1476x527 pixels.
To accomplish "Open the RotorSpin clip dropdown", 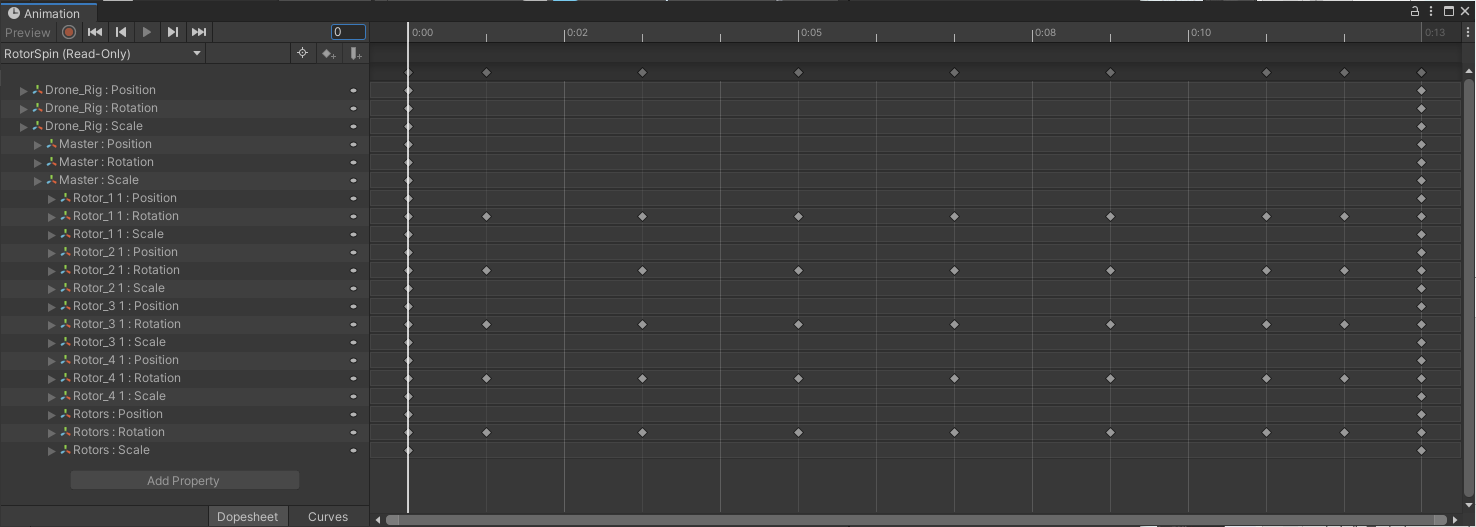I will click(x=102, y=53).
